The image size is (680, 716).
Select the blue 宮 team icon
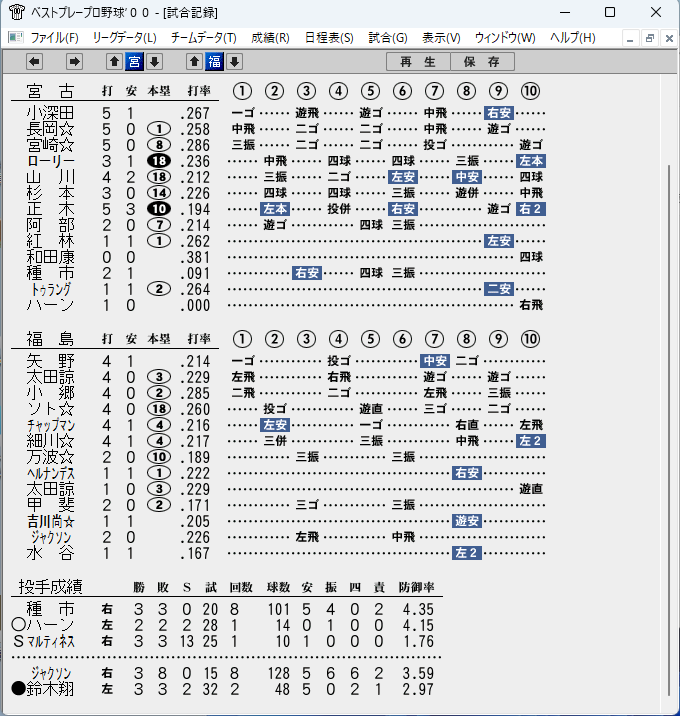tap(134, 61)
